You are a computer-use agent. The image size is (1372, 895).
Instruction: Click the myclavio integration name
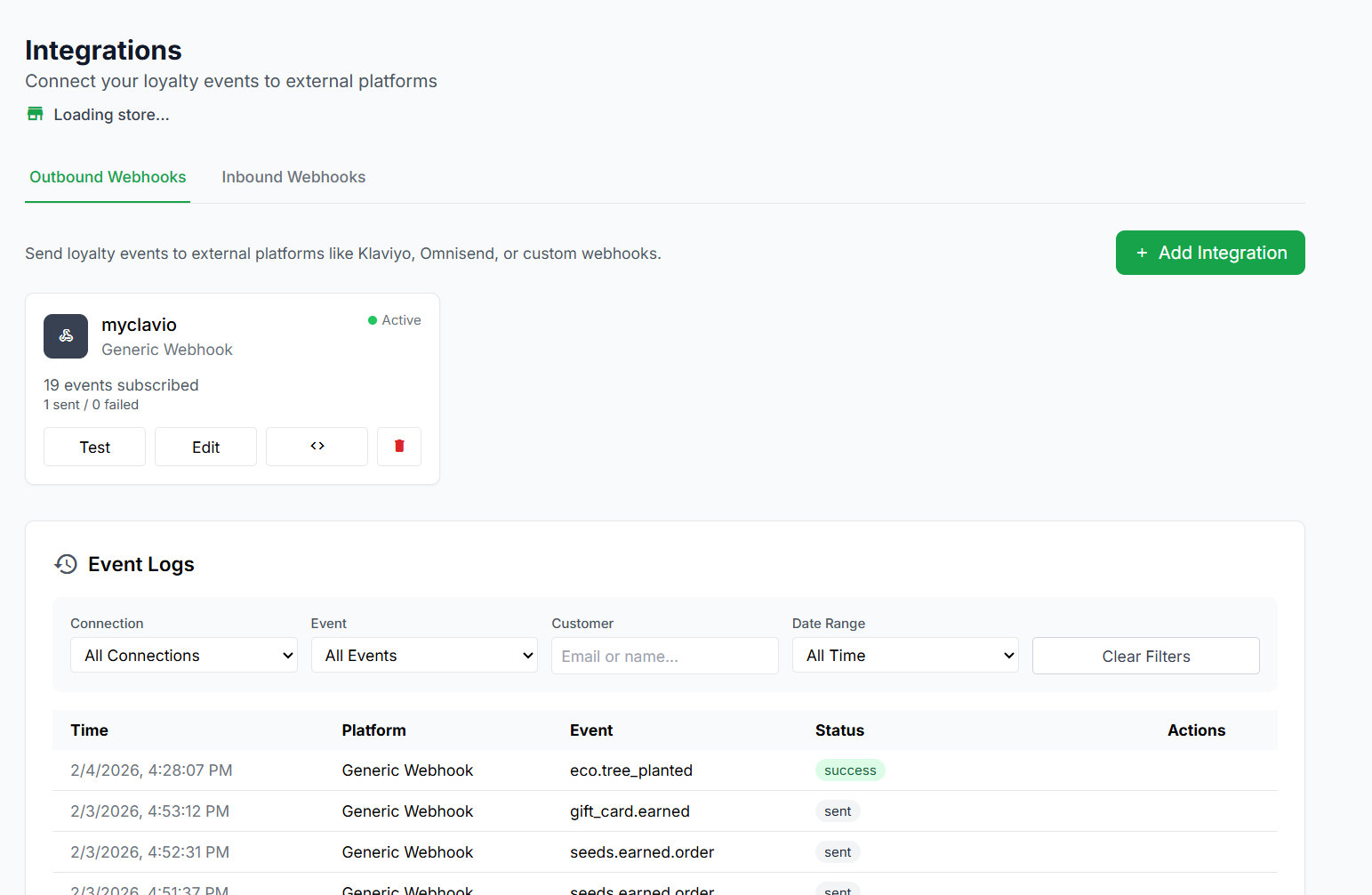click(139, 325)
